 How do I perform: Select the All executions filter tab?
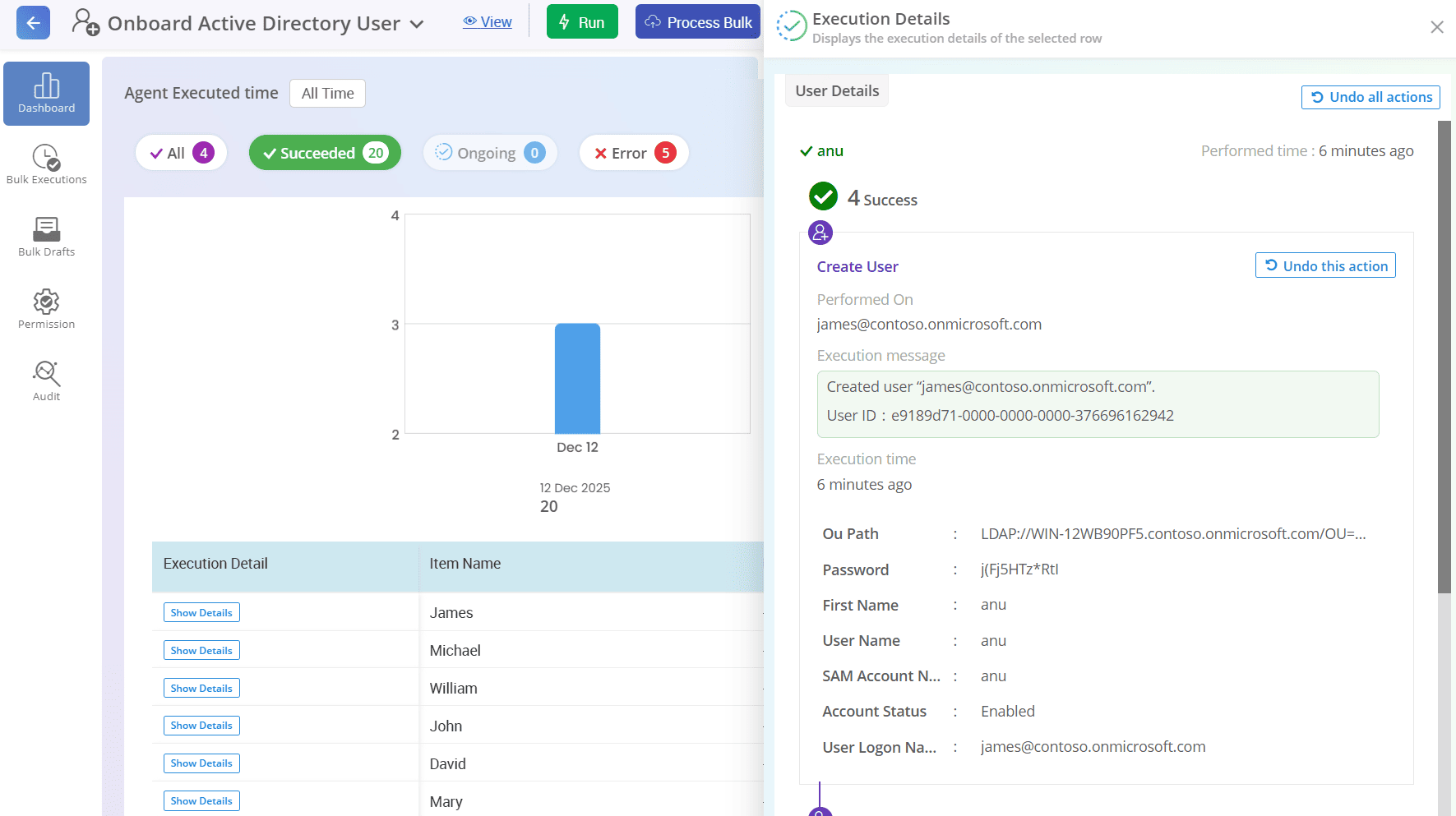[x=180, y=152]
